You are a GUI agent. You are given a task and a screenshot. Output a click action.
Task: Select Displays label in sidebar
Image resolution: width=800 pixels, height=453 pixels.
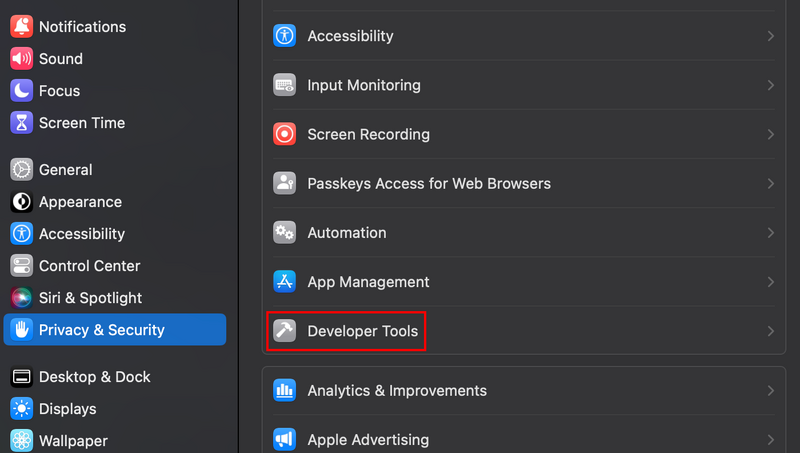67,409
